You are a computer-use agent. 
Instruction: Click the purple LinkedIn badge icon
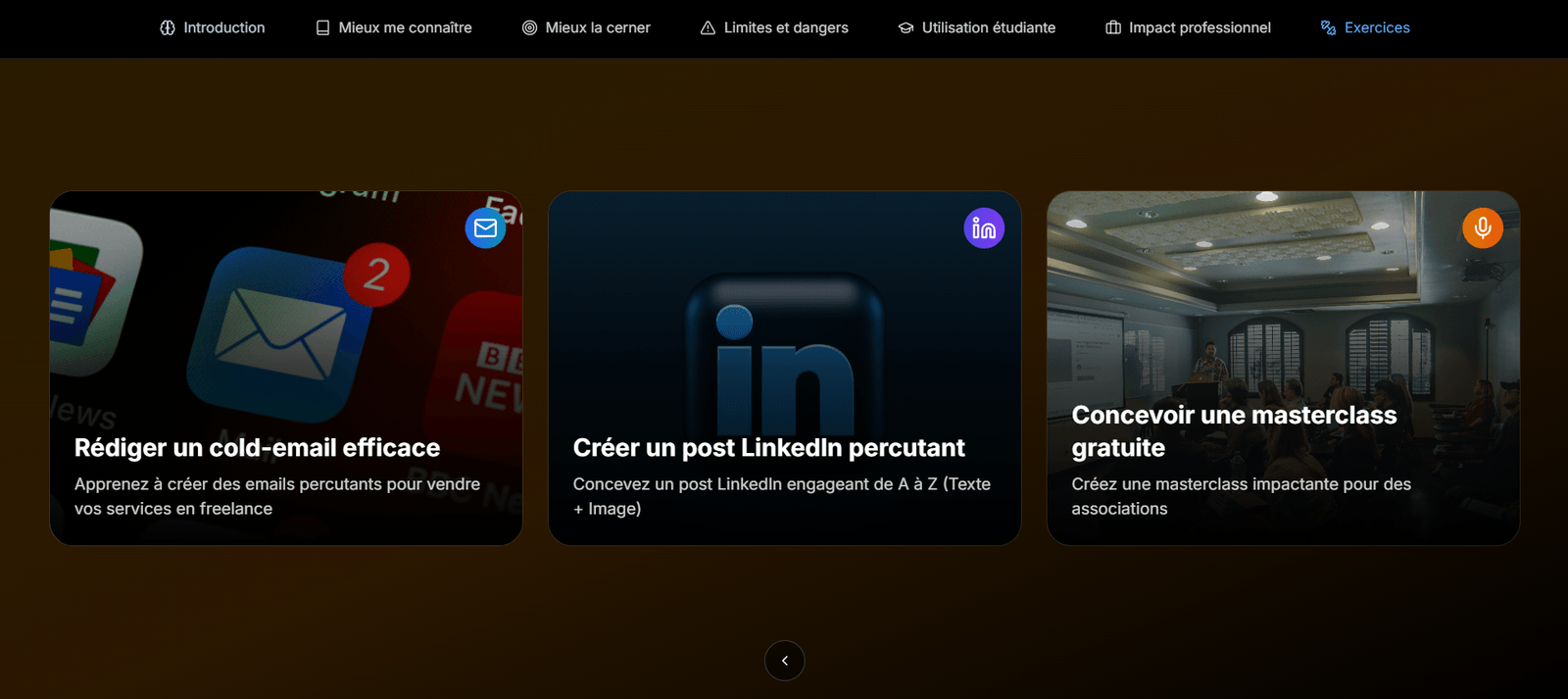pos(984,227)
